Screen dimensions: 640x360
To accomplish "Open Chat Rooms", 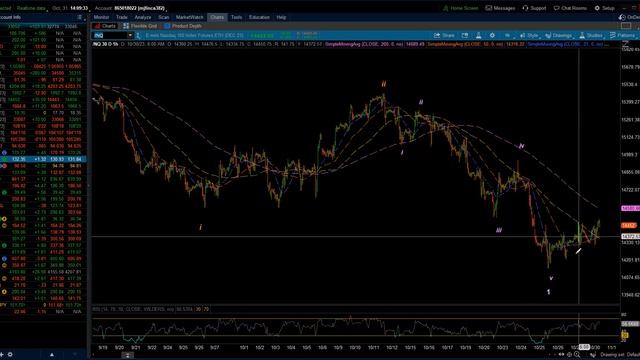I will pyautogui.click(x=570, y=8).
